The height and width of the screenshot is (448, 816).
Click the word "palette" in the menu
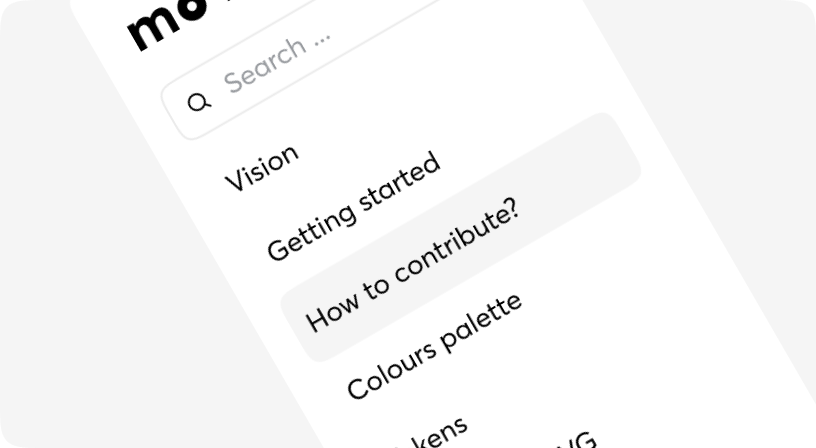481,323
